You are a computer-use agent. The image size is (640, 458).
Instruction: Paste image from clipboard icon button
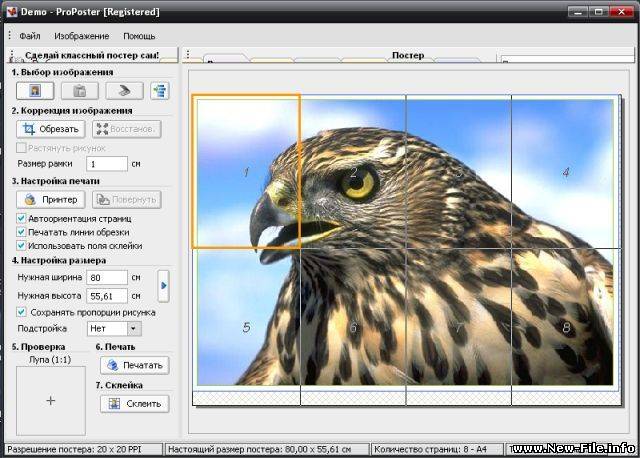coord(80,90)
